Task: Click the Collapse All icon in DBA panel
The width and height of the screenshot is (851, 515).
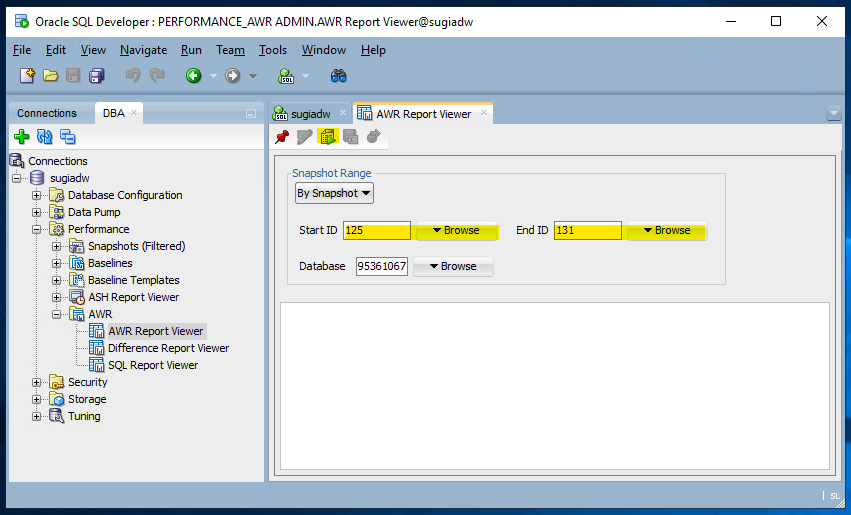Action: [67, 137]
